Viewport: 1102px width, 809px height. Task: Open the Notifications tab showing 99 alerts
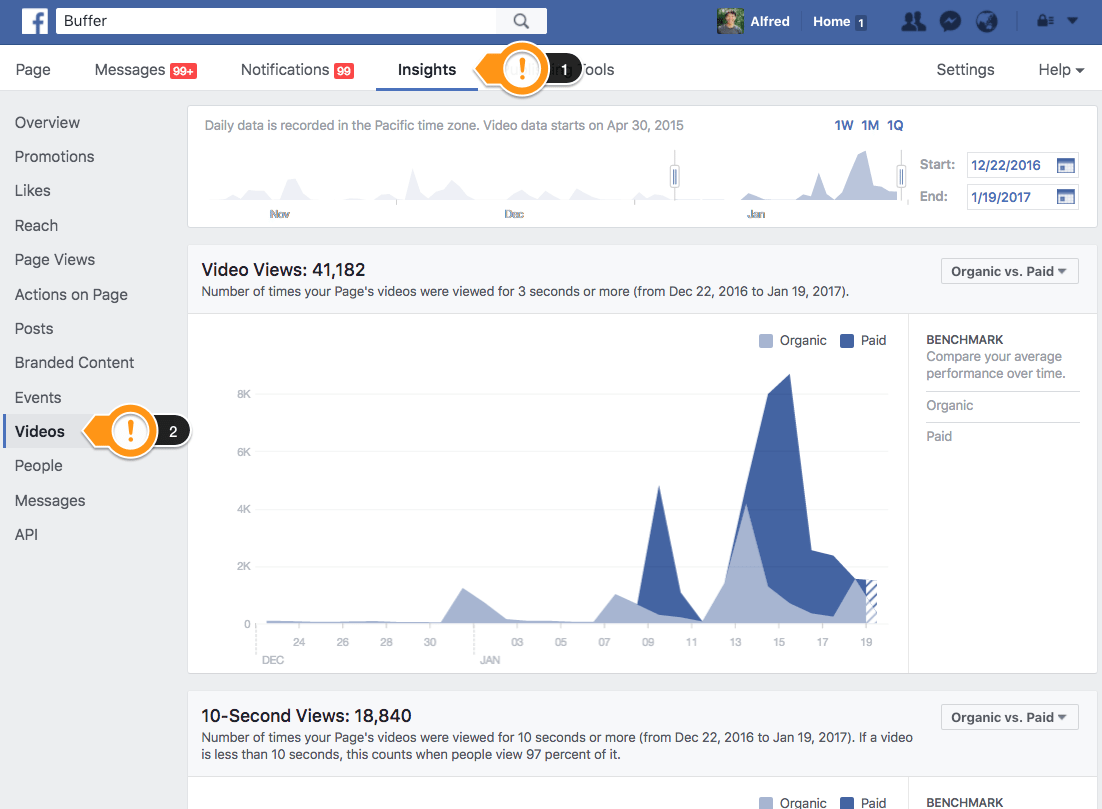coord(297,69)
